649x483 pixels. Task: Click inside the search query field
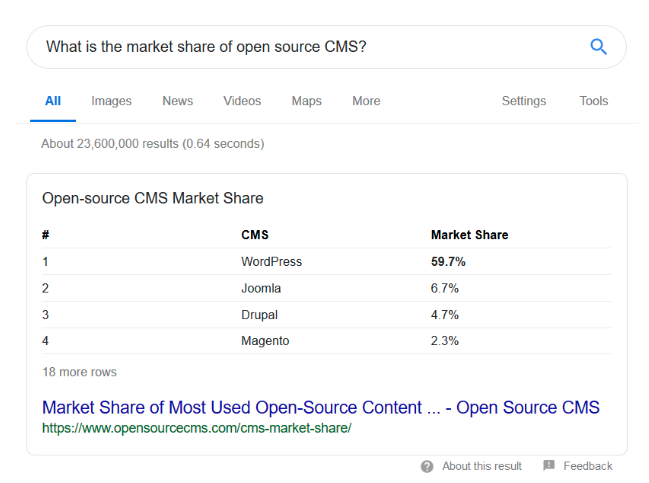[x=300, y=47]
